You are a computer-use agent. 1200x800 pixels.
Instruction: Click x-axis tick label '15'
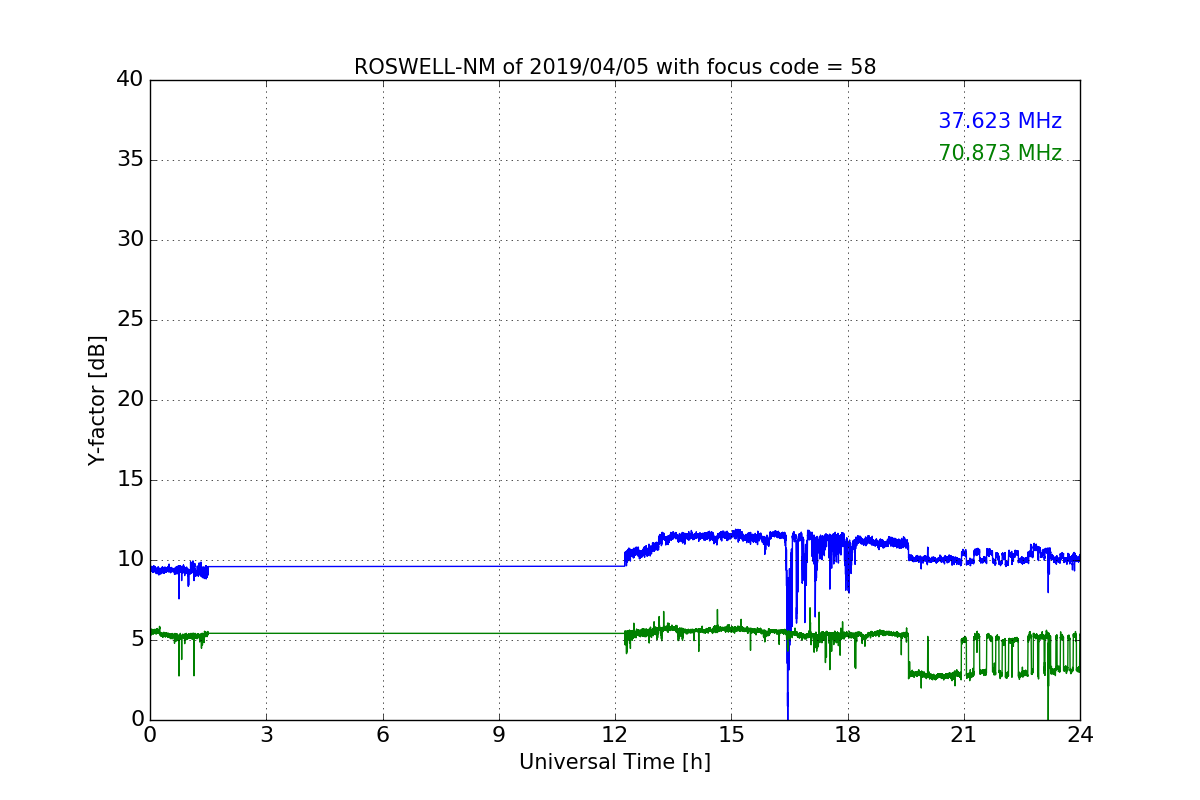[x=731, y=735]
